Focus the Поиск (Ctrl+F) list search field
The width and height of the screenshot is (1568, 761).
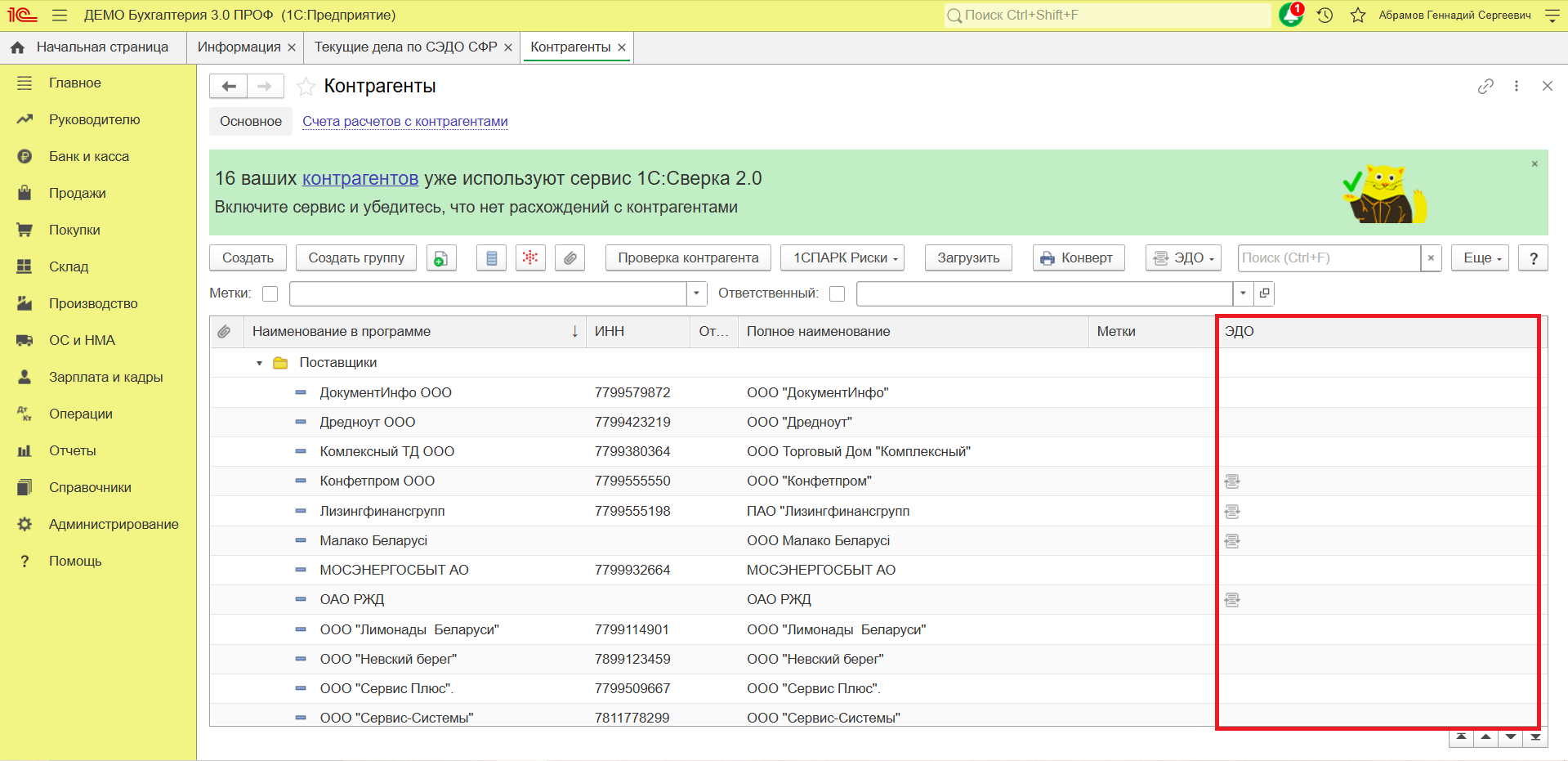(1329, 258)
